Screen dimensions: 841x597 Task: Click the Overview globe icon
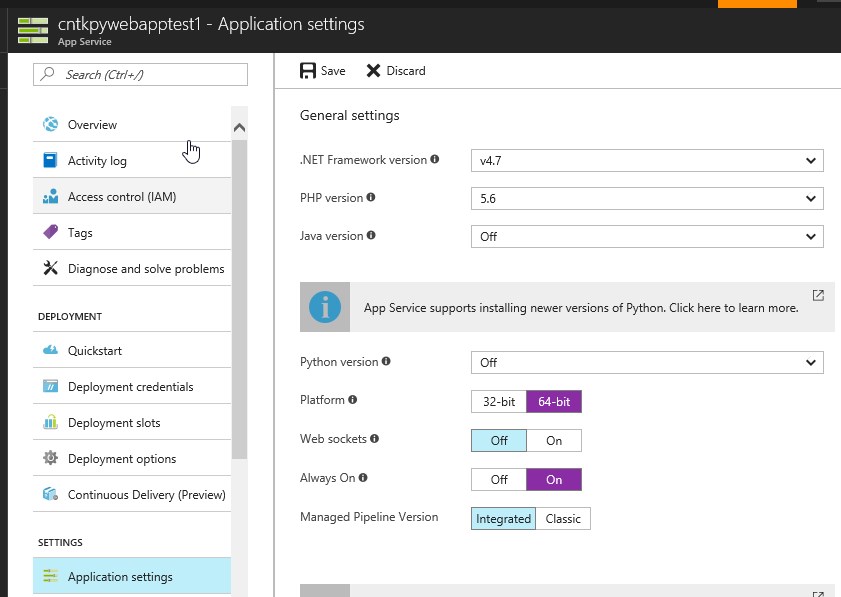50,124
